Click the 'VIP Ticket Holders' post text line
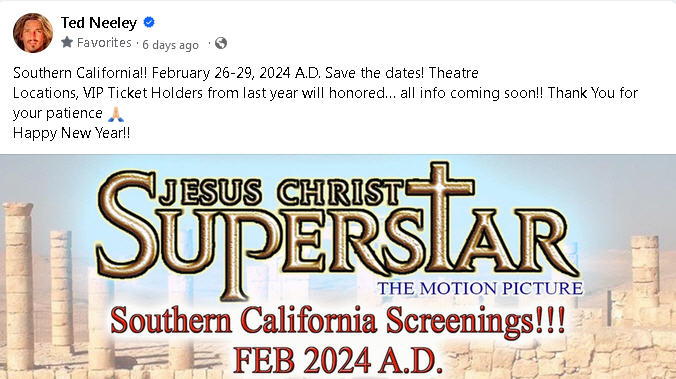The width and height of the screenshot is (676, 379). coord(325,93)
